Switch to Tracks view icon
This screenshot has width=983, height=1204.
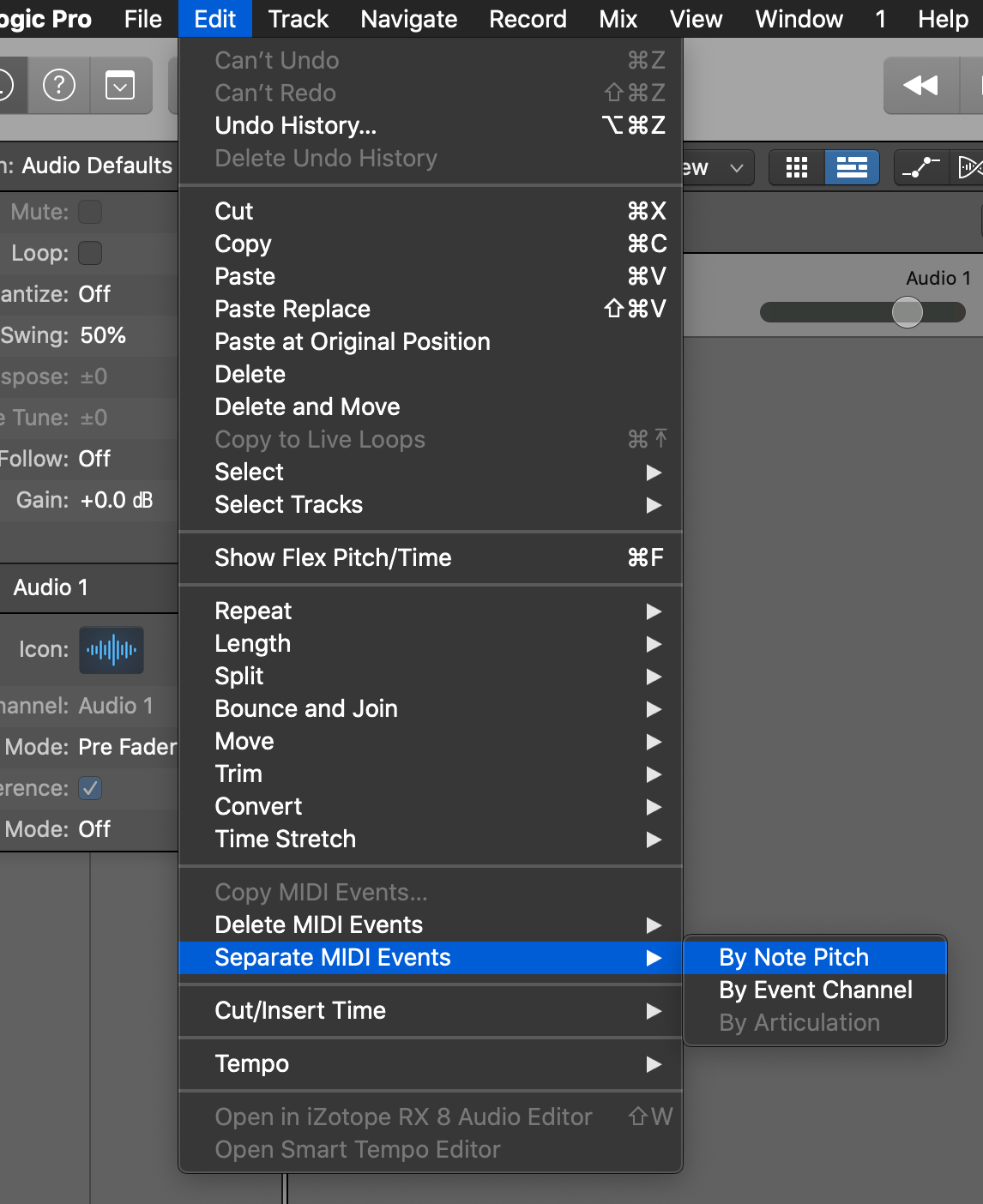click(851, 167)
